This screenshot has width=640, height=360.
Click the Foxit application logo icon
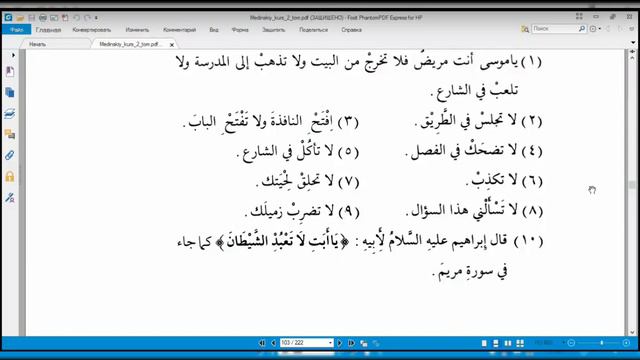point(8,18)
